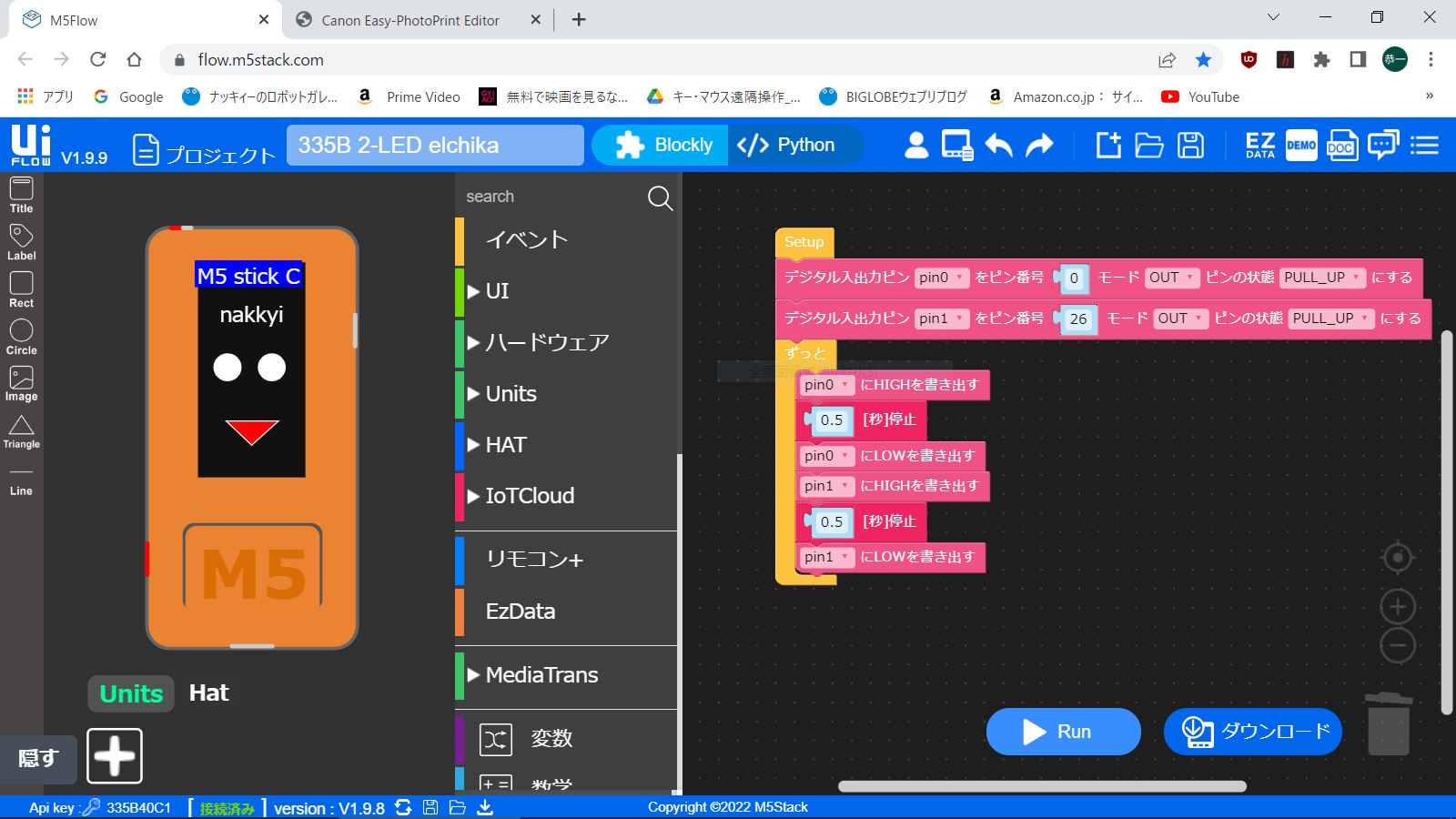Open the EZ Data panel icon

point(1259,146)
